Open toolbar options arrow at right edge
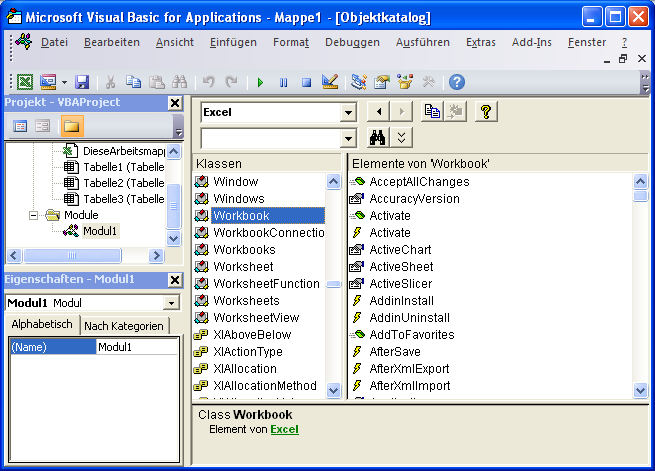This screenshot has height=471, width=655. (x=645, y=82)
